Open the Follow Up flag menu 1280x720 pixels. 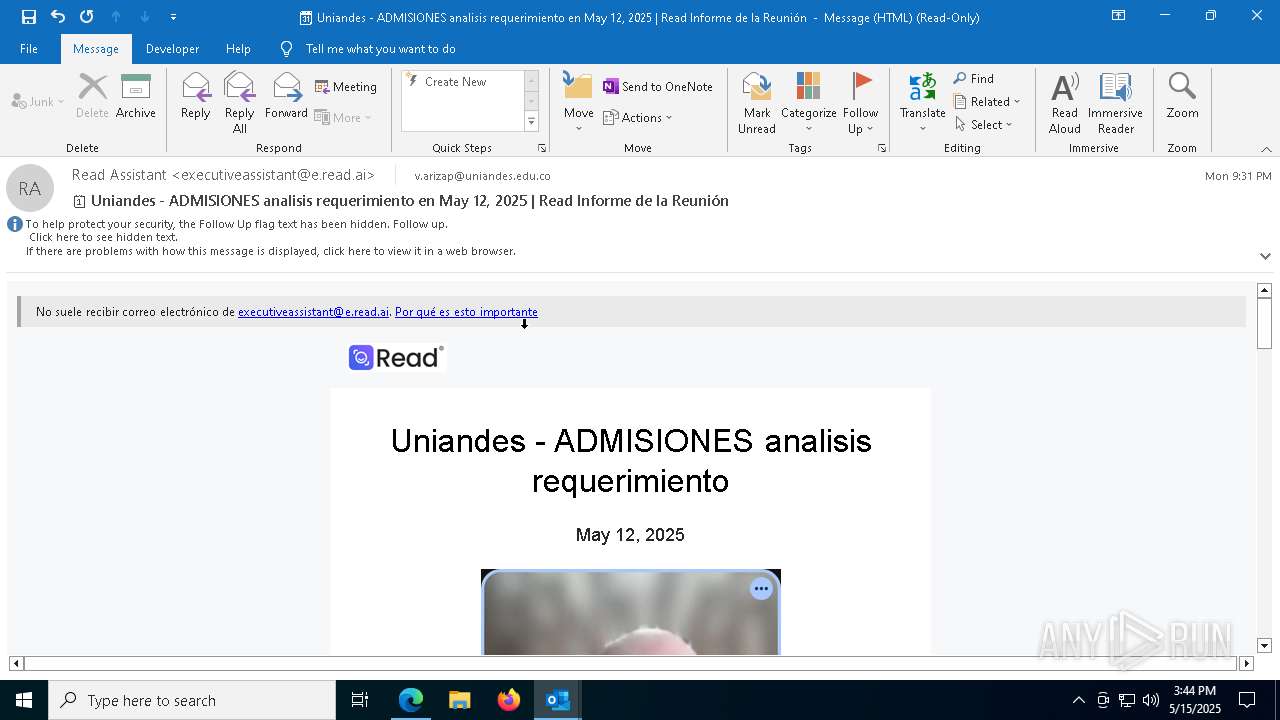pos(861,102)
